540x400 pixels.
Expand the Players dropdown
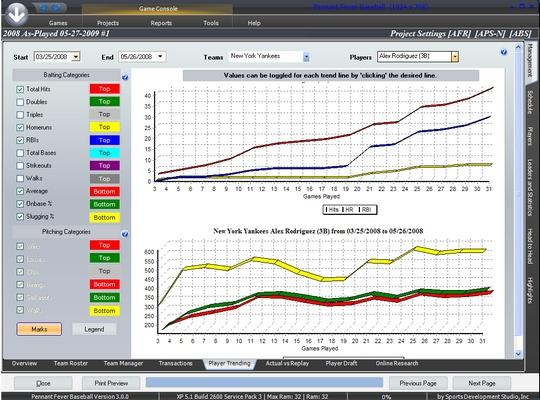(x=455, y=57)
